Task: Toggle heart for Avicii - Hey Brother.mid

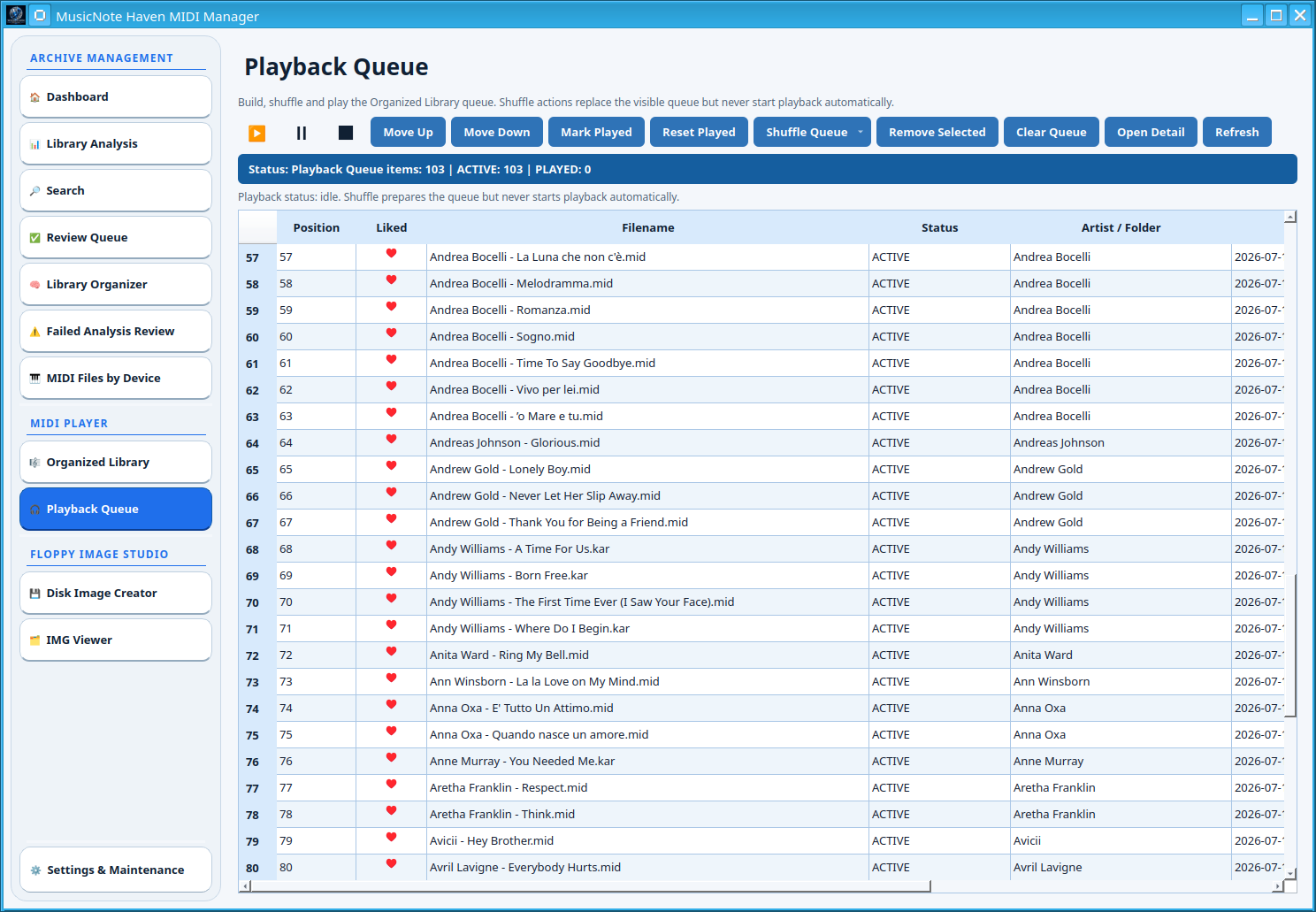Action: (x=391, y=838)
